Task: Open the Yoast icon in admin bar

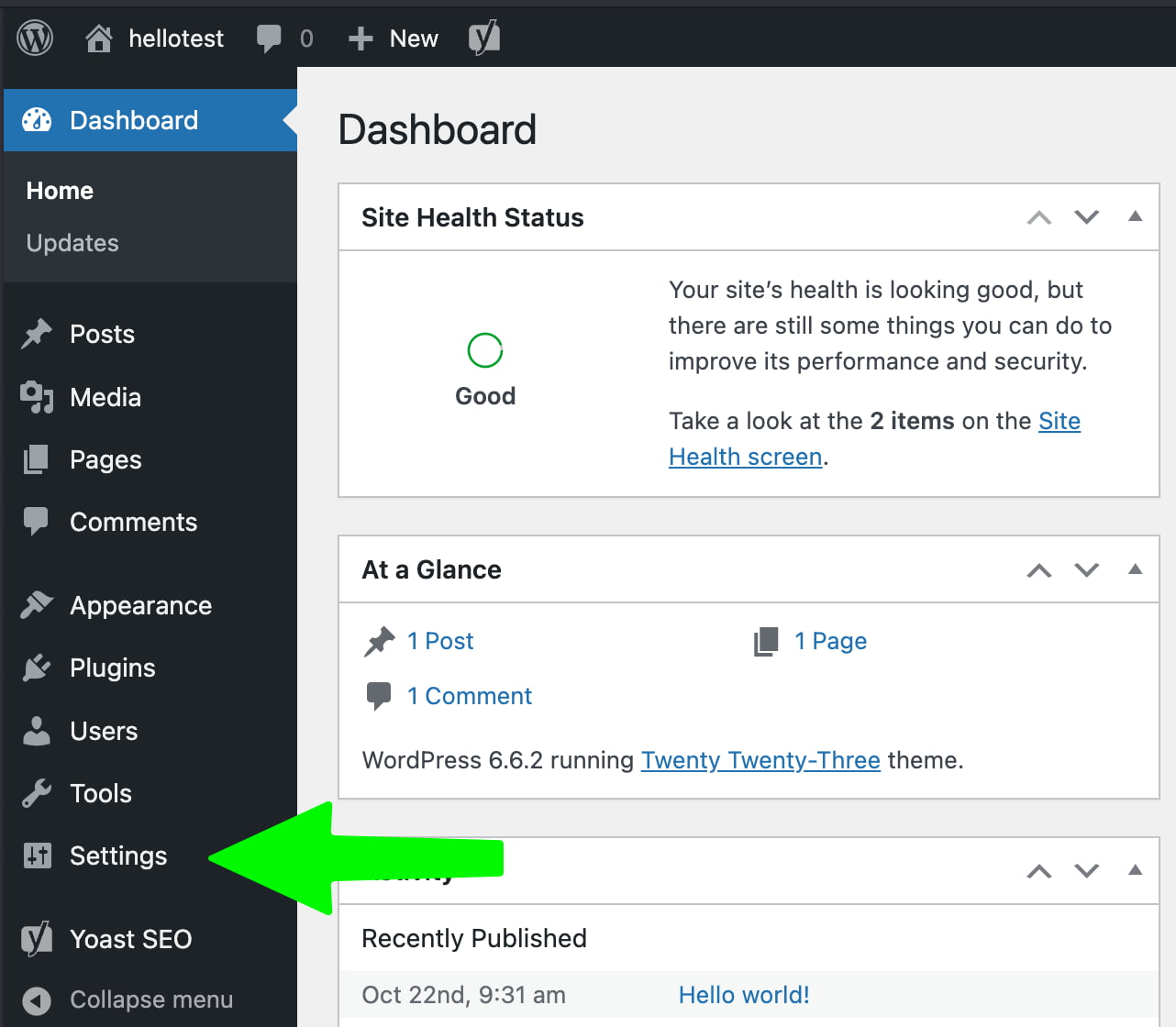Action: pos(484,38)
